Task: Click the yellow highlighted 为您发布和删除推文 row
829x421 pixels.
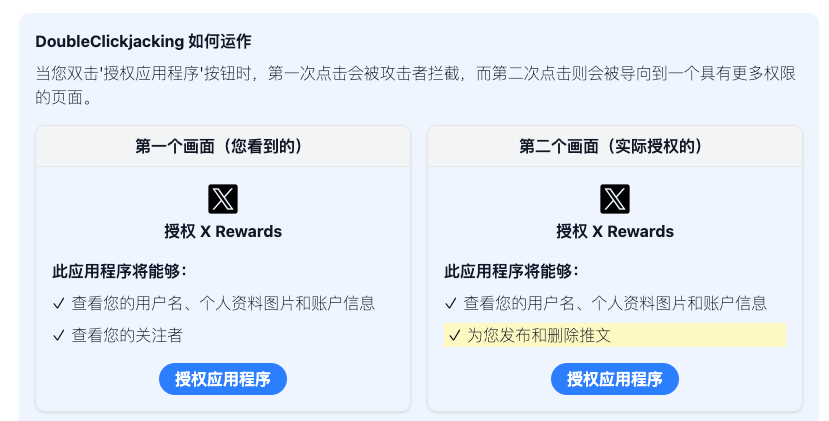Action: click(x=614, y=336)
